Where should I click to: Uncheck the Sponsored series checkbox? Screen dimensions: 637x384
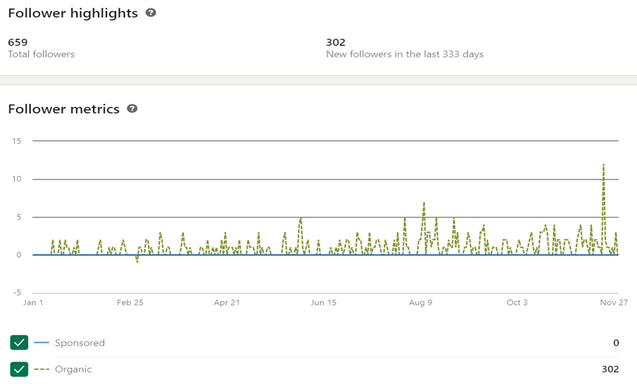pos(19,343)
